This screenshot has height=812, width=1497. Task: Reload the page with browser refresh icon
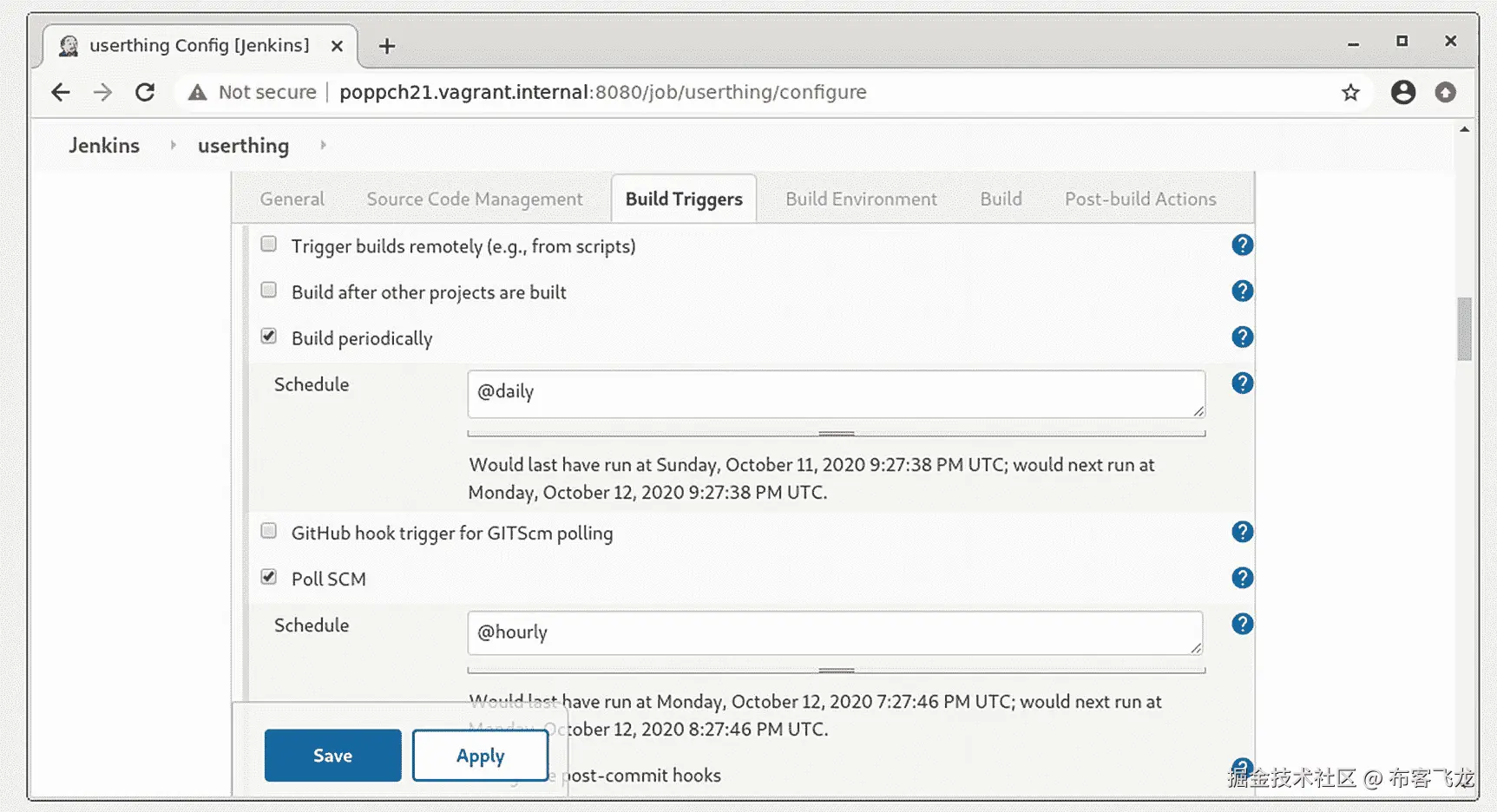[145, 92]
